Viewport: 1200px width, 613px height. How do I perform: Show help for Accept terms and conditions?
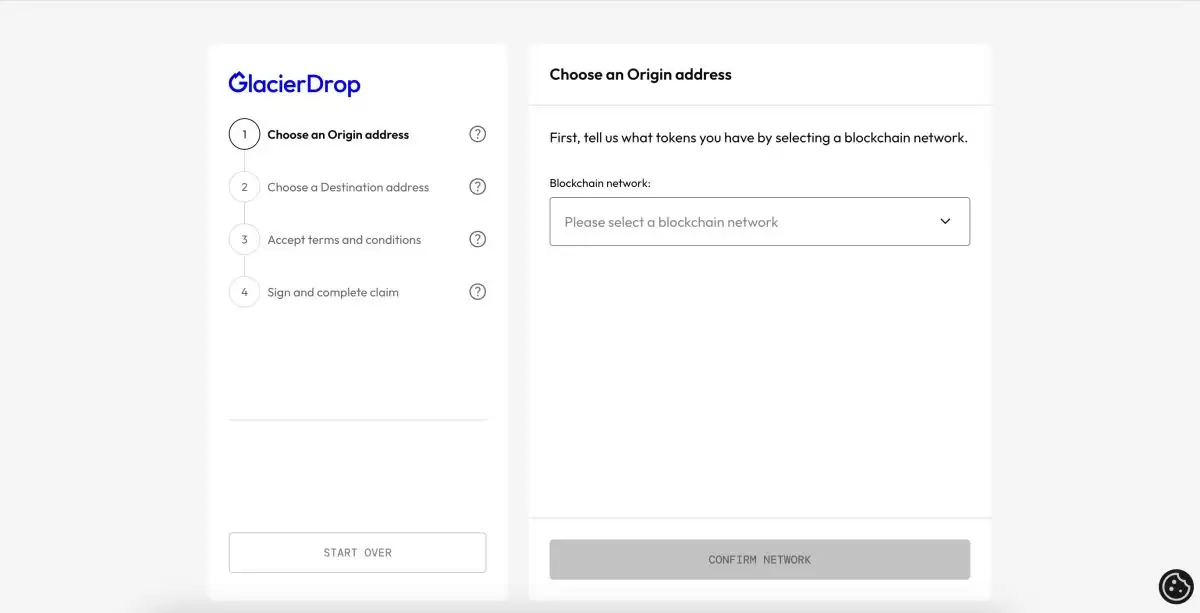478,239
